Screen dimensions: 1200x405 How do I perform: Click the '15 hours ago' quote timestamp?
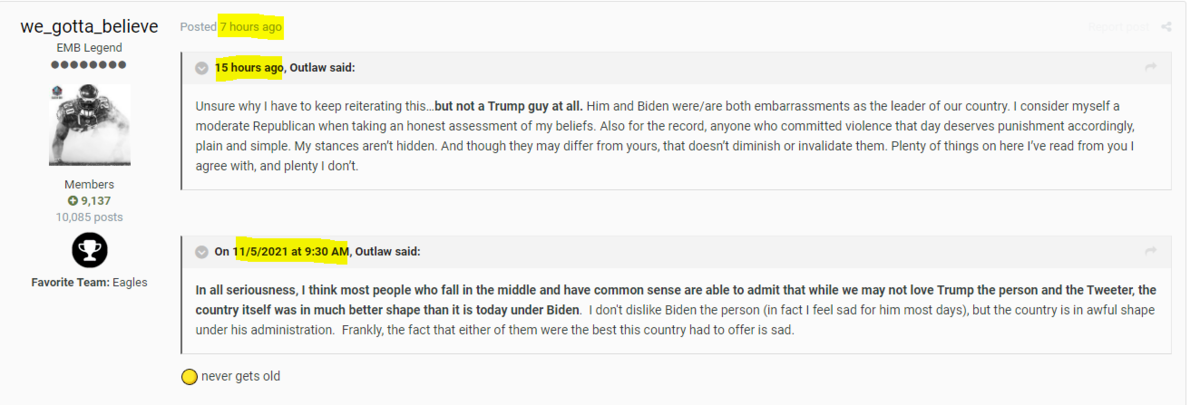[248, 68]
